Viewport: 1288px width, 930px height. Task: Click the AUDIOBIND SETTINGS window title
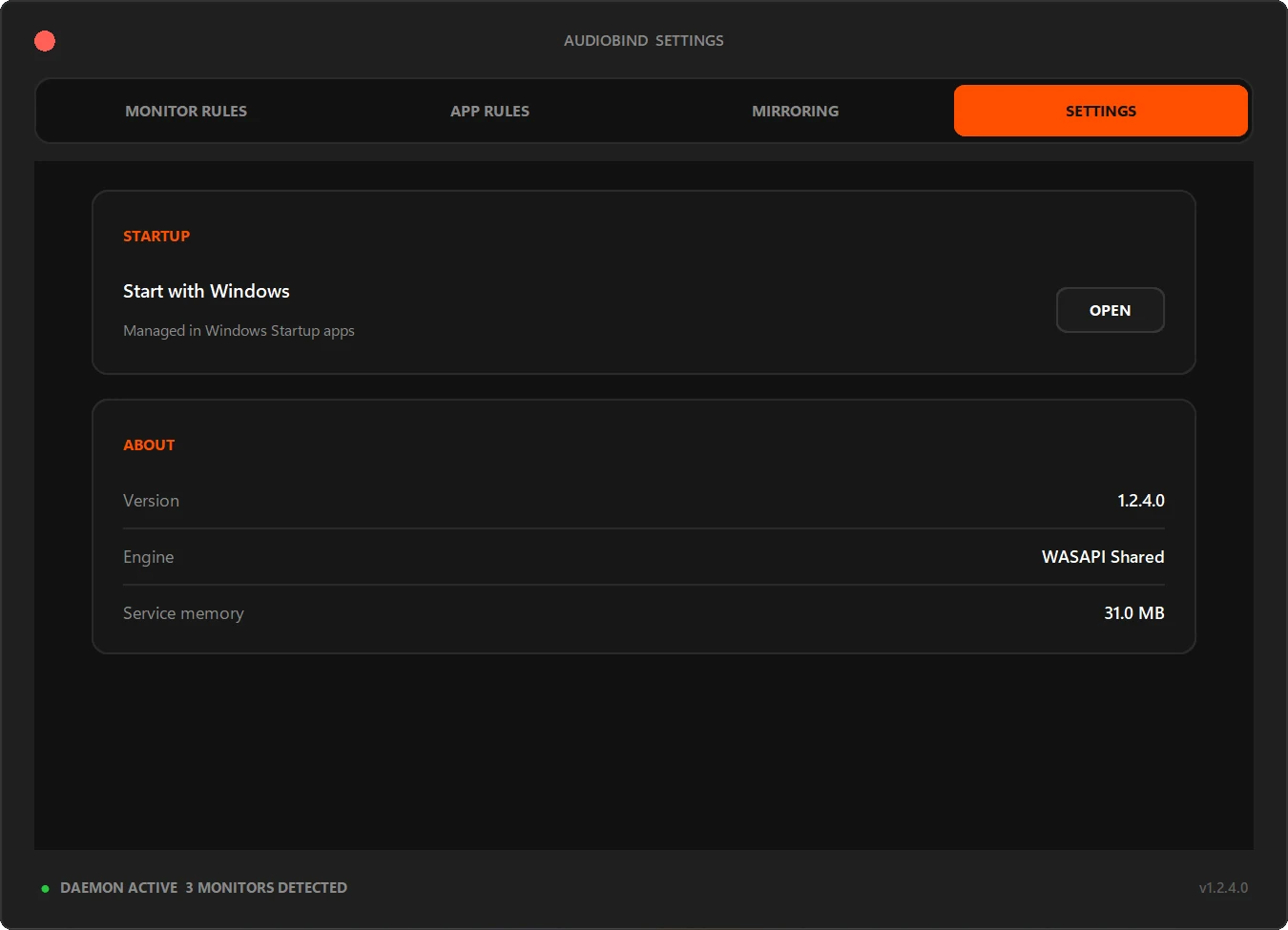[x=644, y=41]
